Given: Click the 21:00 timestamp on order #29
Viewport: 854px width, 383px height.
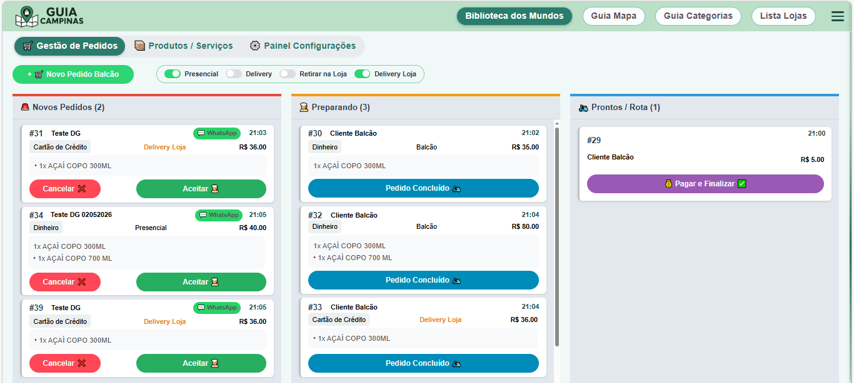Looking at the screenshot, I should pyautogui.click(x=816, y=133).
